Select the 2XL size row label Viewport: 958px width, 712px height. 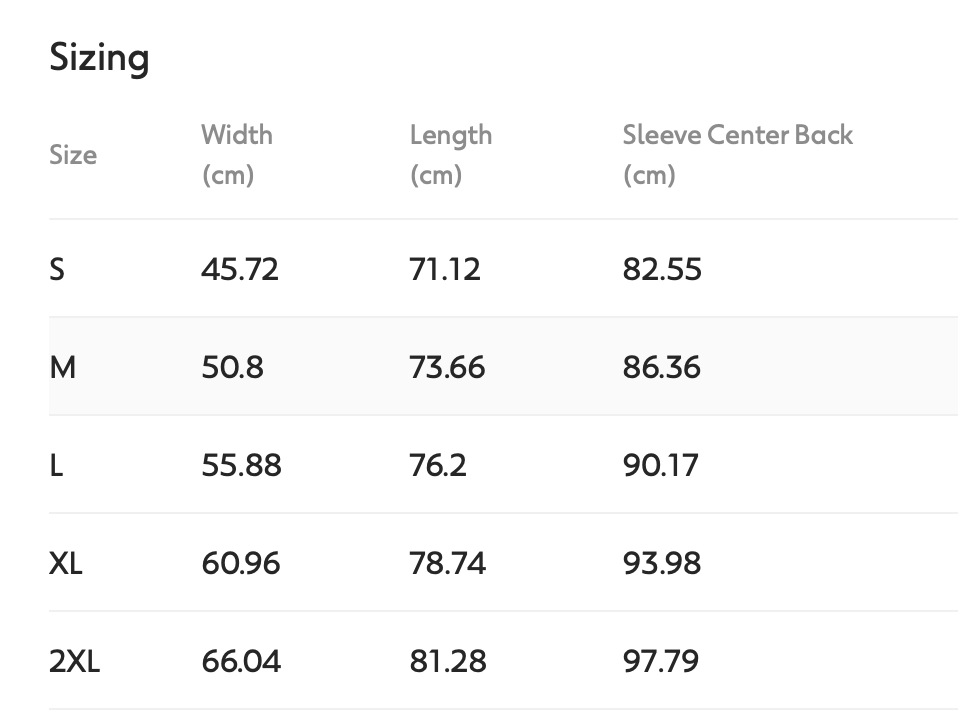(75, 661)
